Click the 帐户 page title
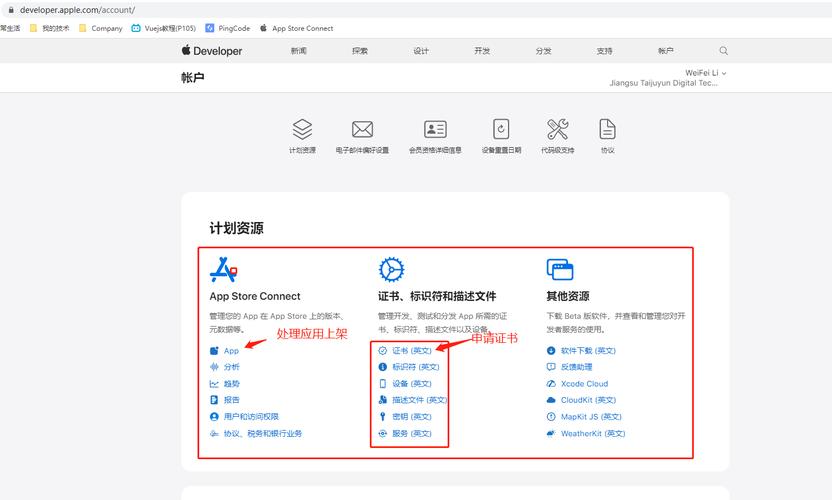The width and height of the screenshot is (832, 500). pos(193,77)
